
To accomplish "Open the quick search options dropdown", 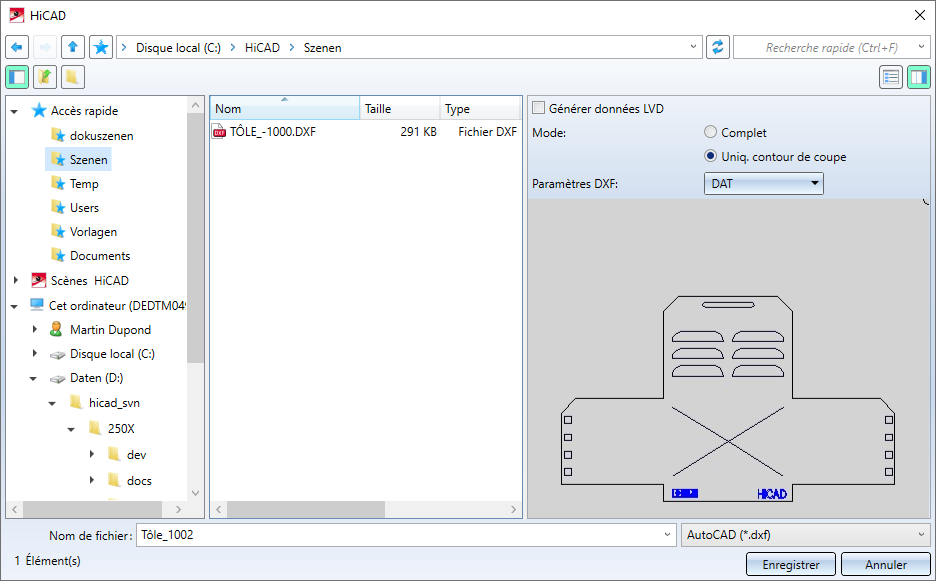I will 921,47.
